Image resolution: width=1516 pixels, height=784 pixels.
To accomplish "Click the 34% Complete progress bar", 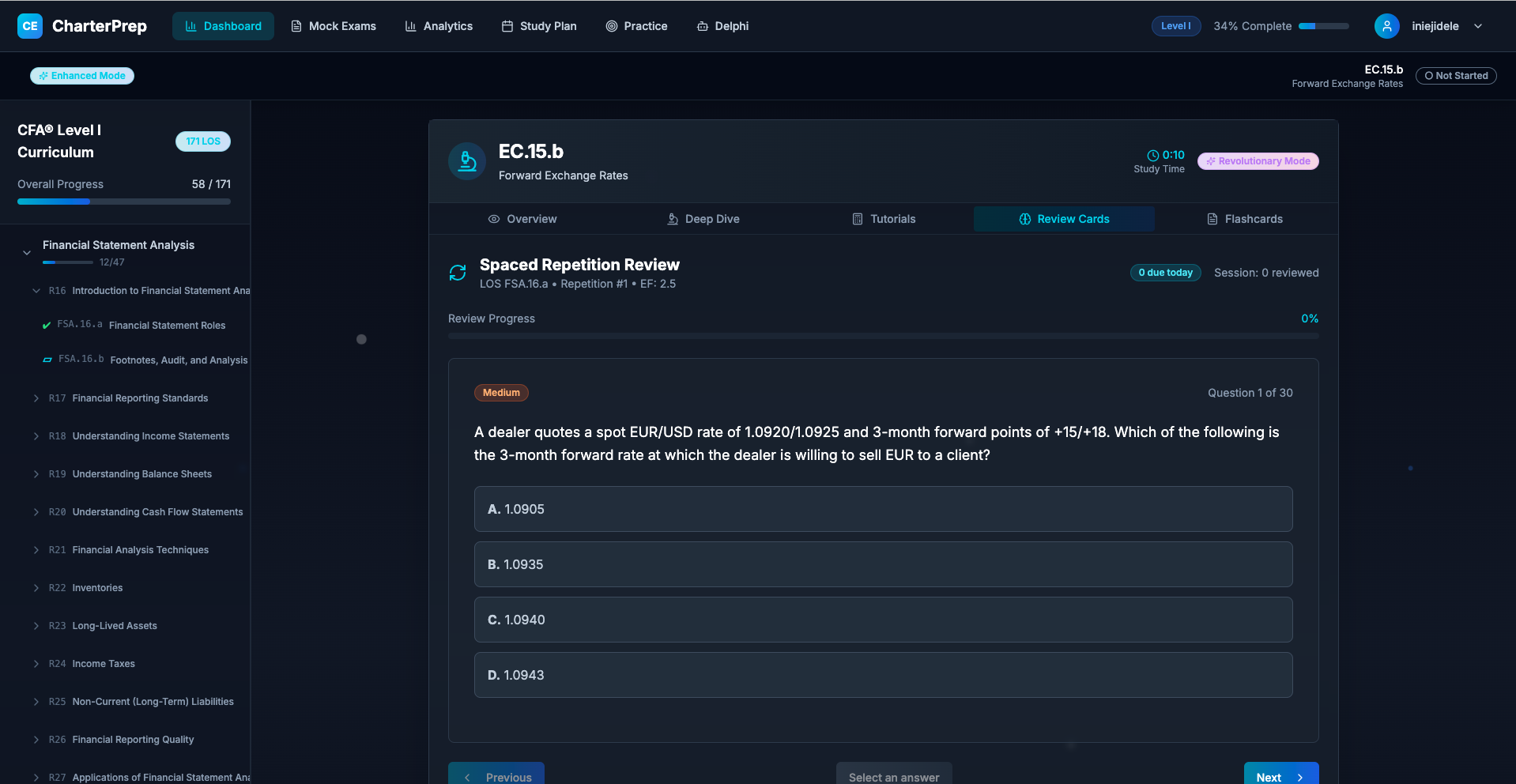I will pos(1324,26).
